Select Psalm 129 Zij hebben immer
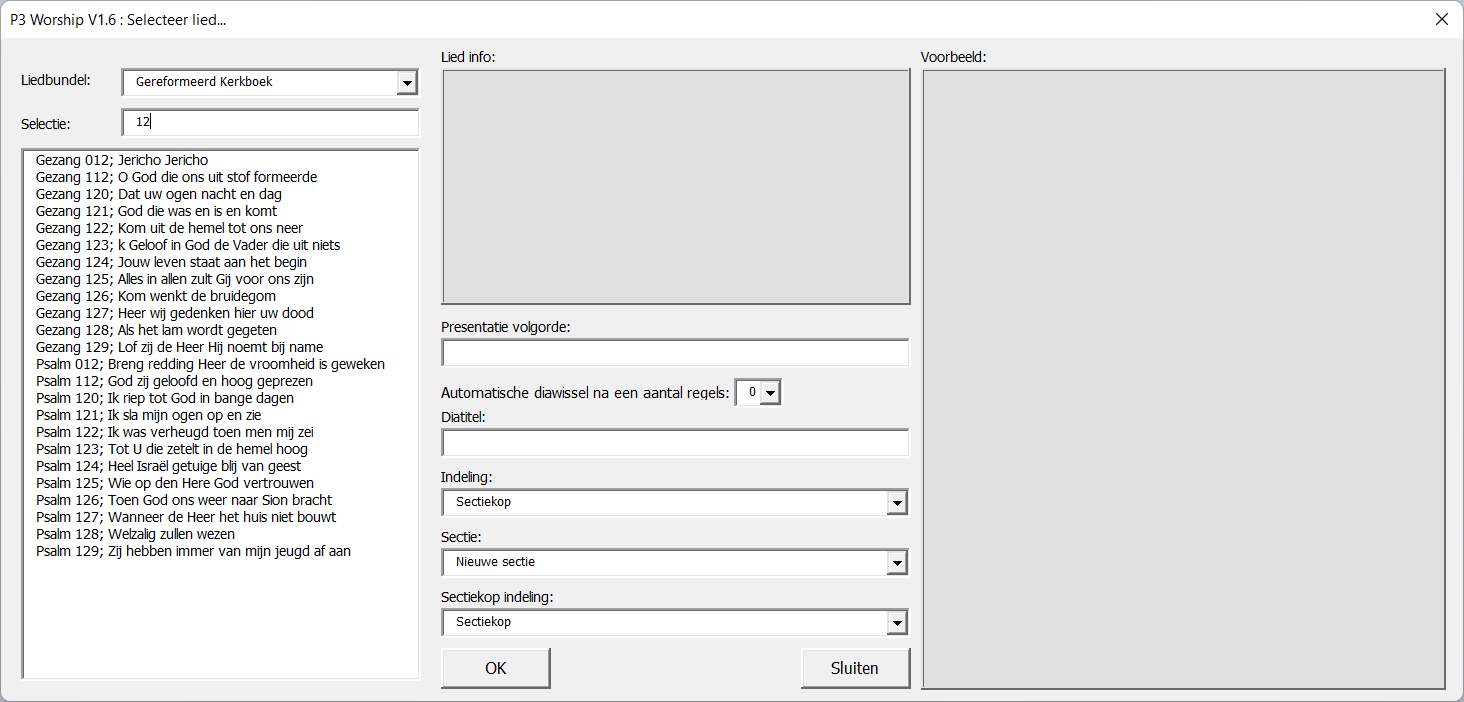 tap(193, 551)
